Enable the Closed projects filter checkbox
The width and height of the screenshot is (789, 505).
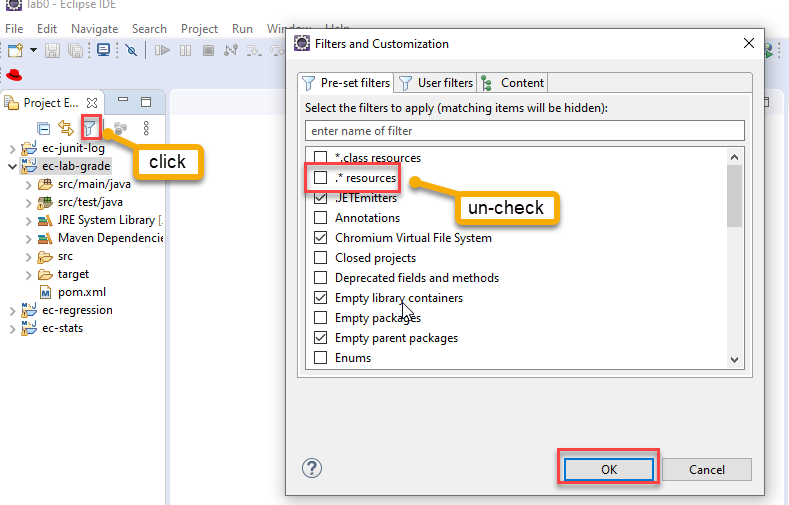321,258
